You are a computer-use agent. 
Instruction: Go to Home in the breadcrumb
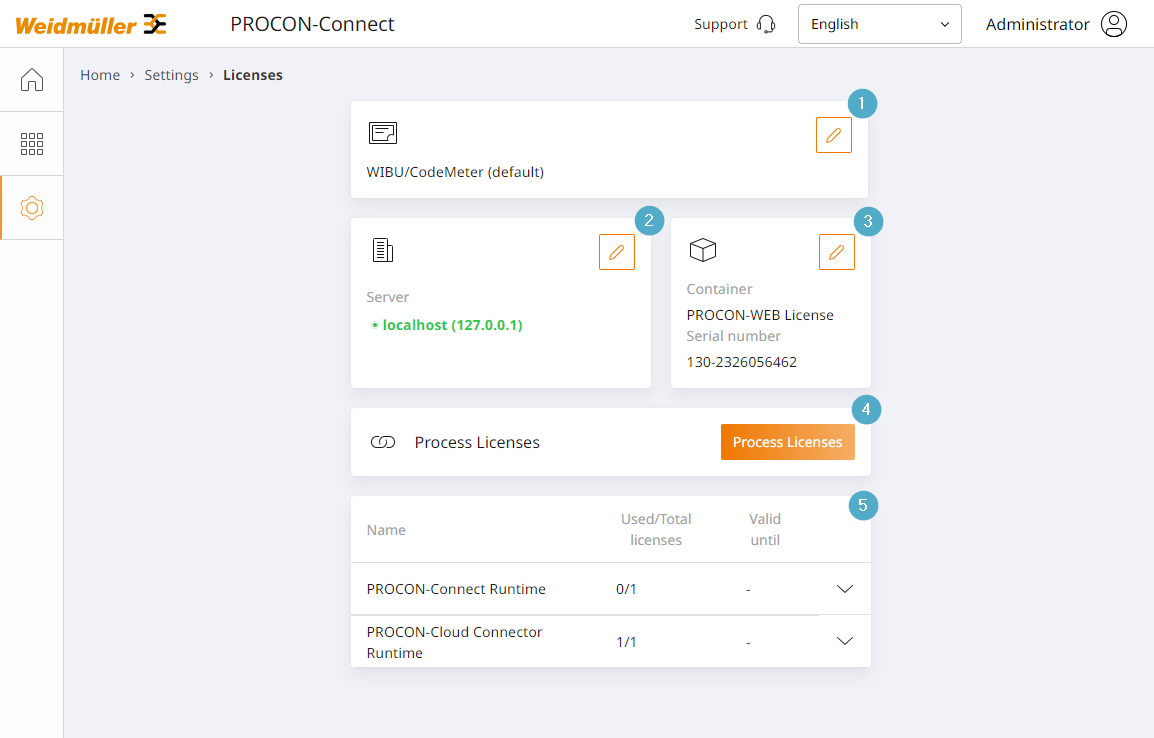coord(100,75)
